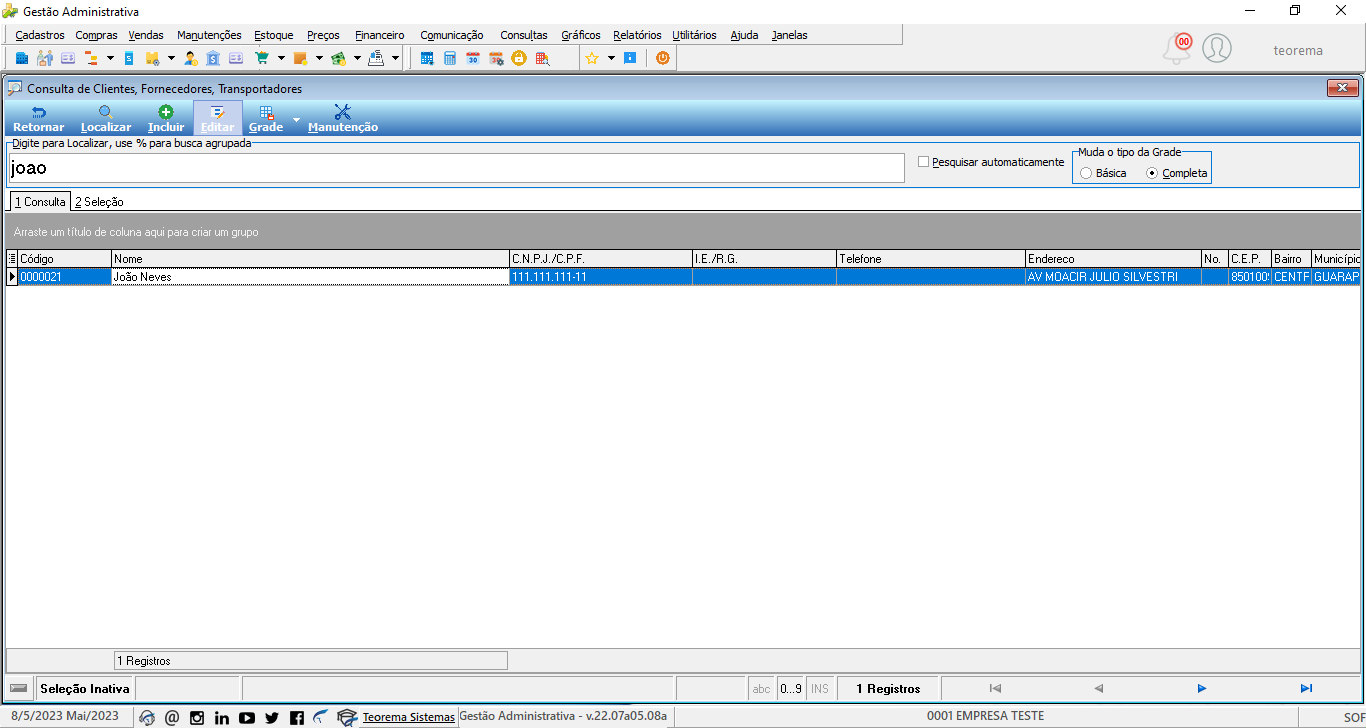
Task: Expand the Grade button dropdown arrow
Action: click(x=296, y=119)
